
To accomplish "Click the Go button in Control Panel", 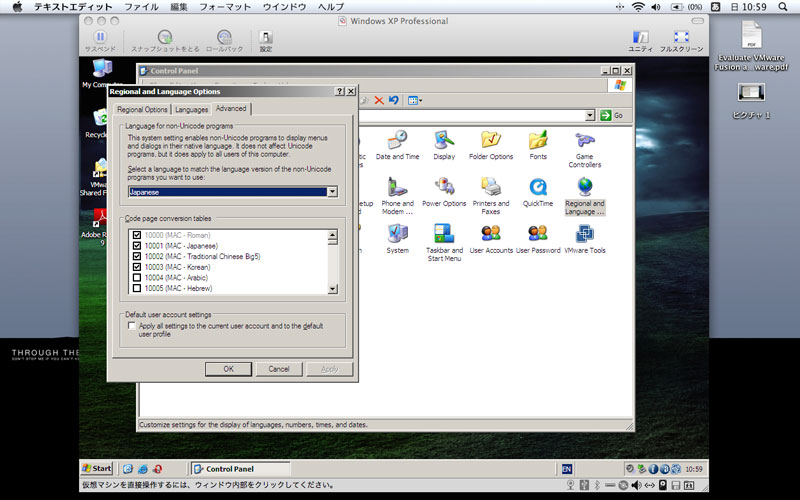I will point(612,115).
